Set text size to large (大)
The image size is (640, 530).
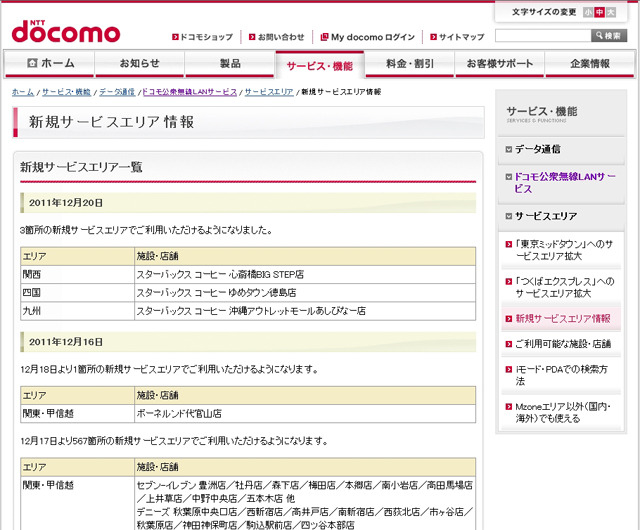611,12
